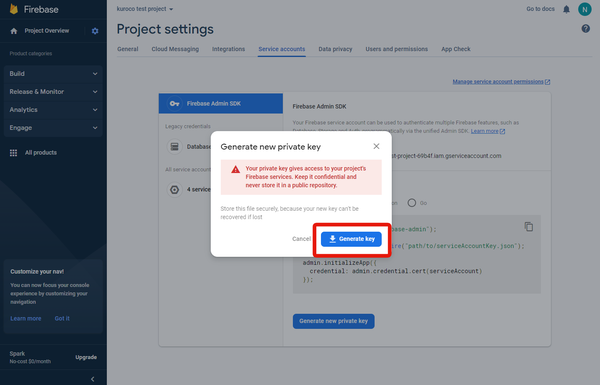Switch to Data privacy tab
The height and width of the screenshot is (385, 600).
[x=335, y=49]
